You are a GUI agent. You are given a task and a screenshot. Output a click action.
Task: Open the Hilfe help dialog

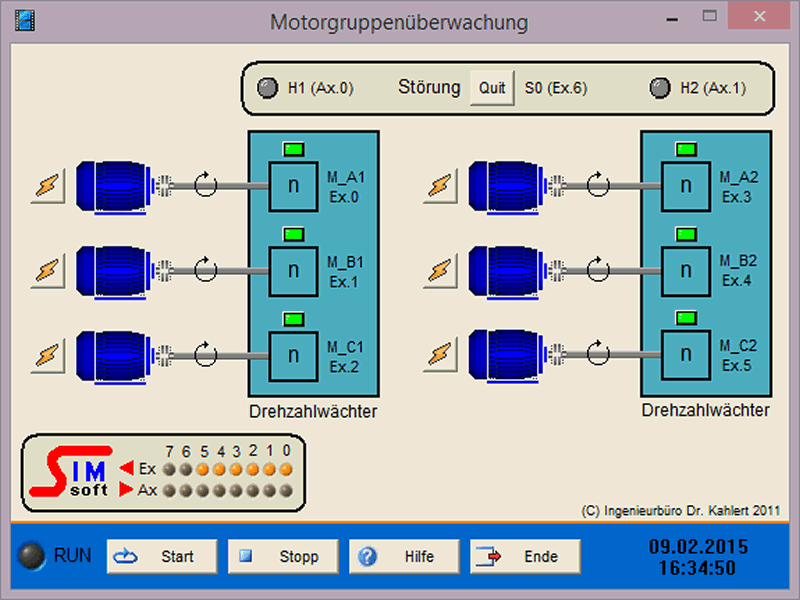pos(404,557)
